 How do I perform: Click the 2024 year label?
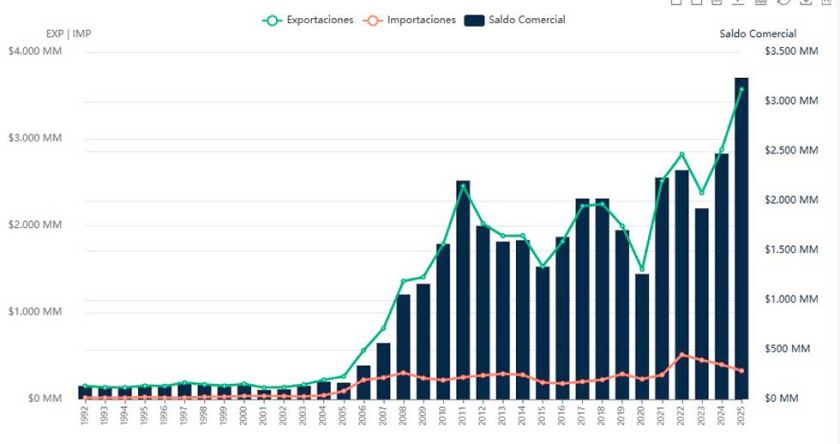(x=721, y=415)
